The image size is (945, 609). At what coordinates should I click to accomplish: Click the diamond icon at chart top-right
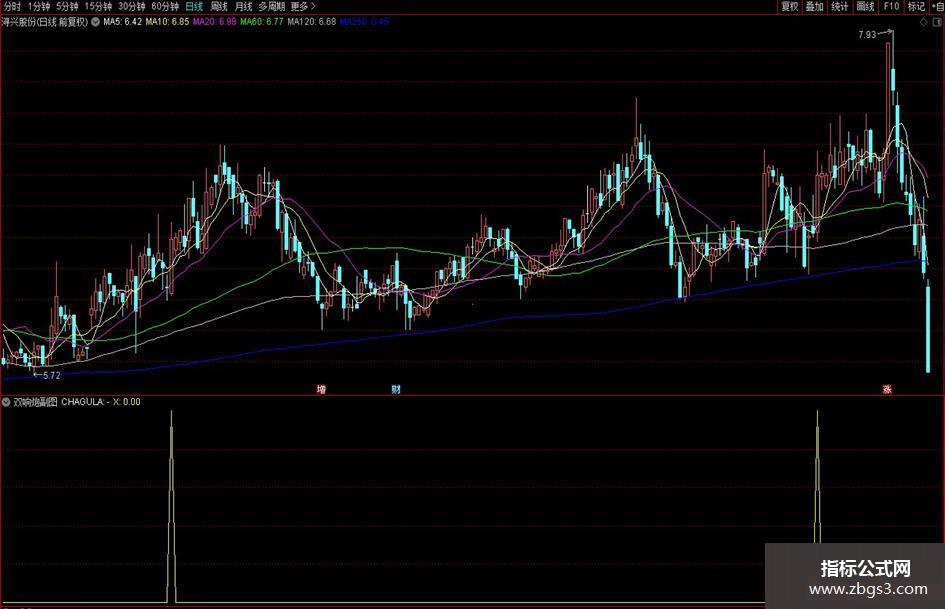pos(923,22)
